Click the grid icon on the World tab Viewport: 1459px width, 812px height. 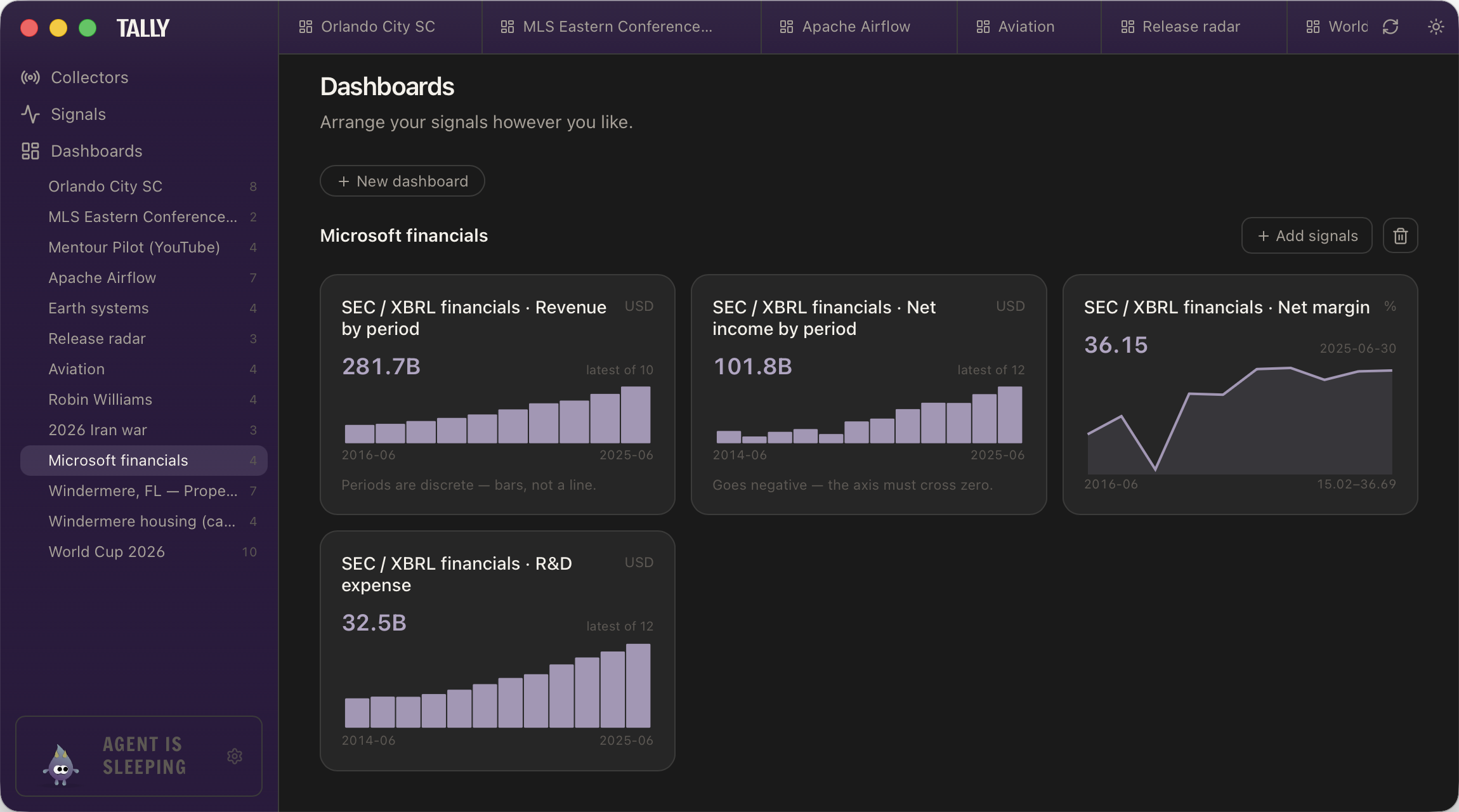(x=1313, y=27)
